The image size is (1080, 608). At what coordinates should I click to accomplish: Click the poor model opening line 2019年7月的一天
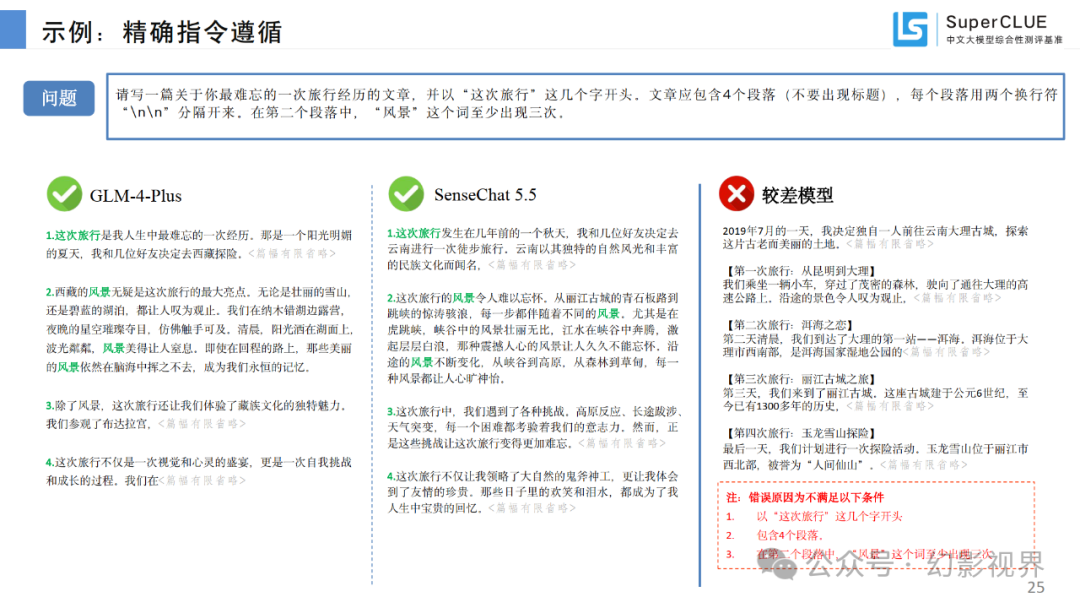pos(875,237)
